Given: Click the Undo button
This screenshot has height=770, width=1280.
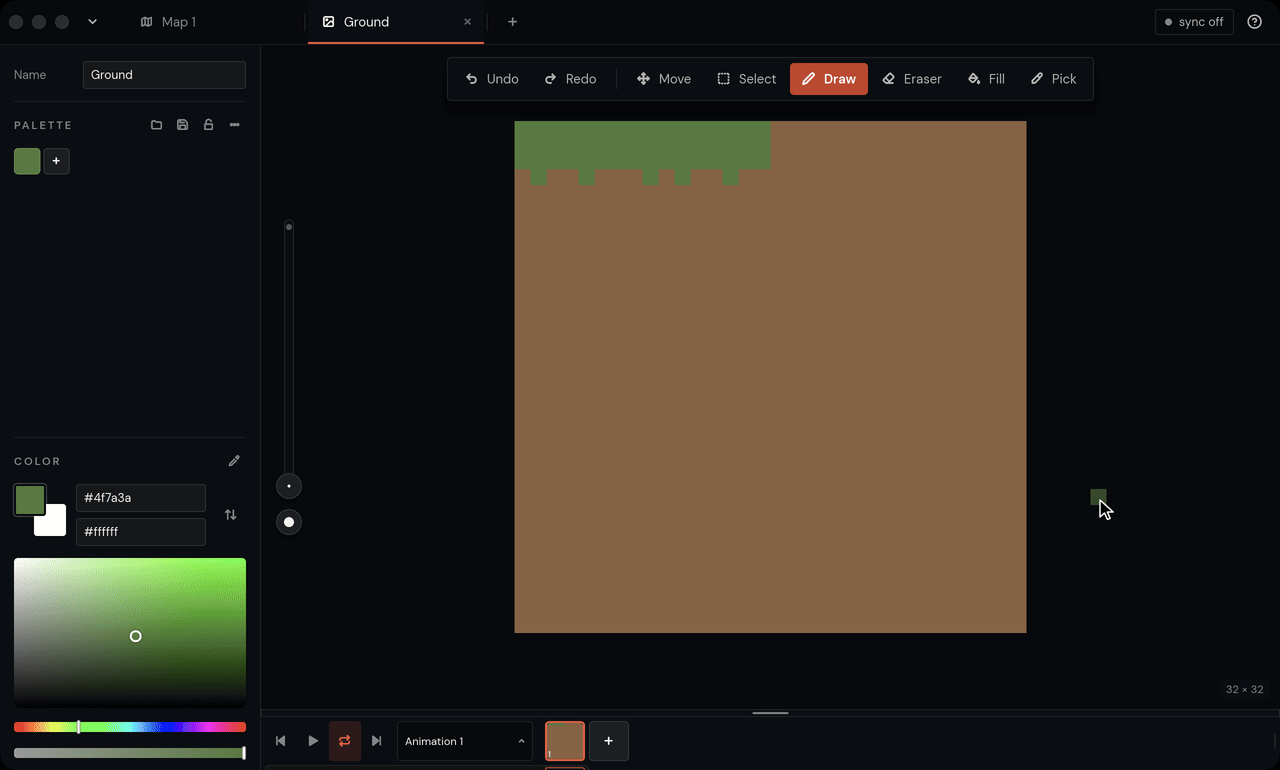Looking at the screenshot, I should (492, 79).
